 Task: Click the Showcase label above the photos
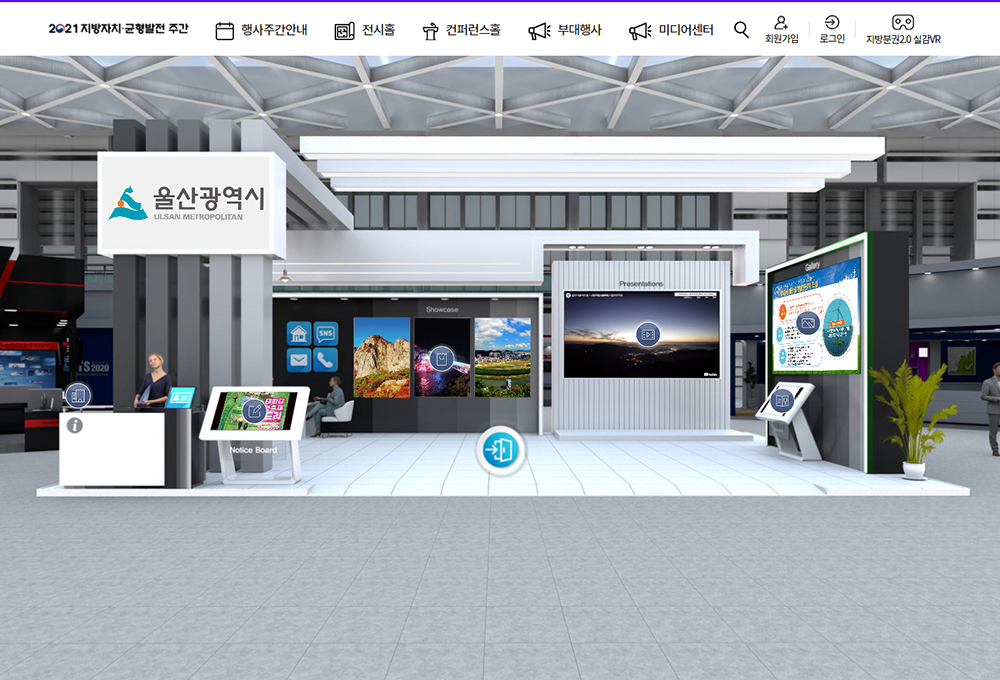tap(442, 309)
